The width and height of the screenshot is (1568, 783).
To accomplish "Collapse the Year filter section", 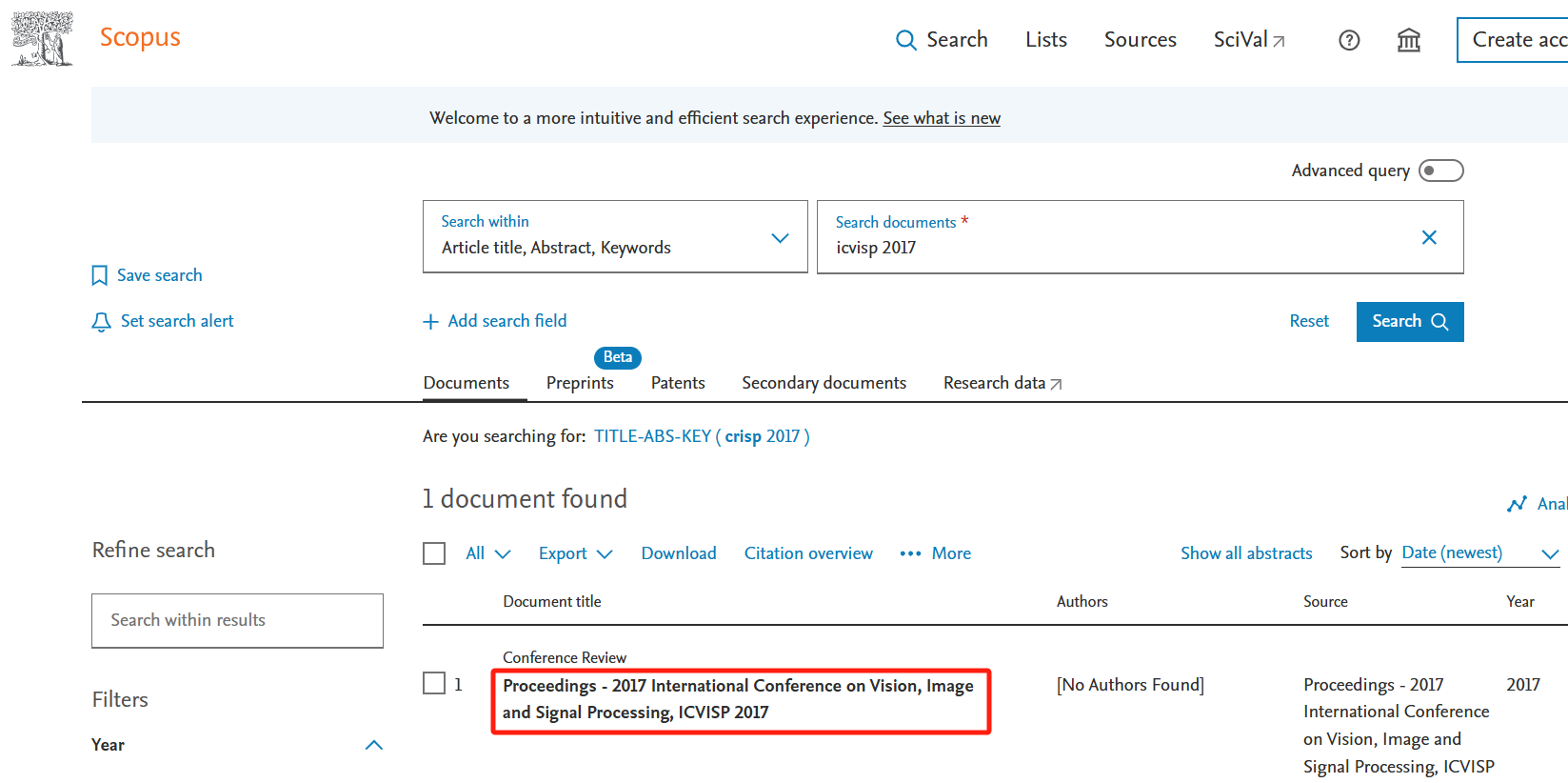I will click(x=373, y=745).
